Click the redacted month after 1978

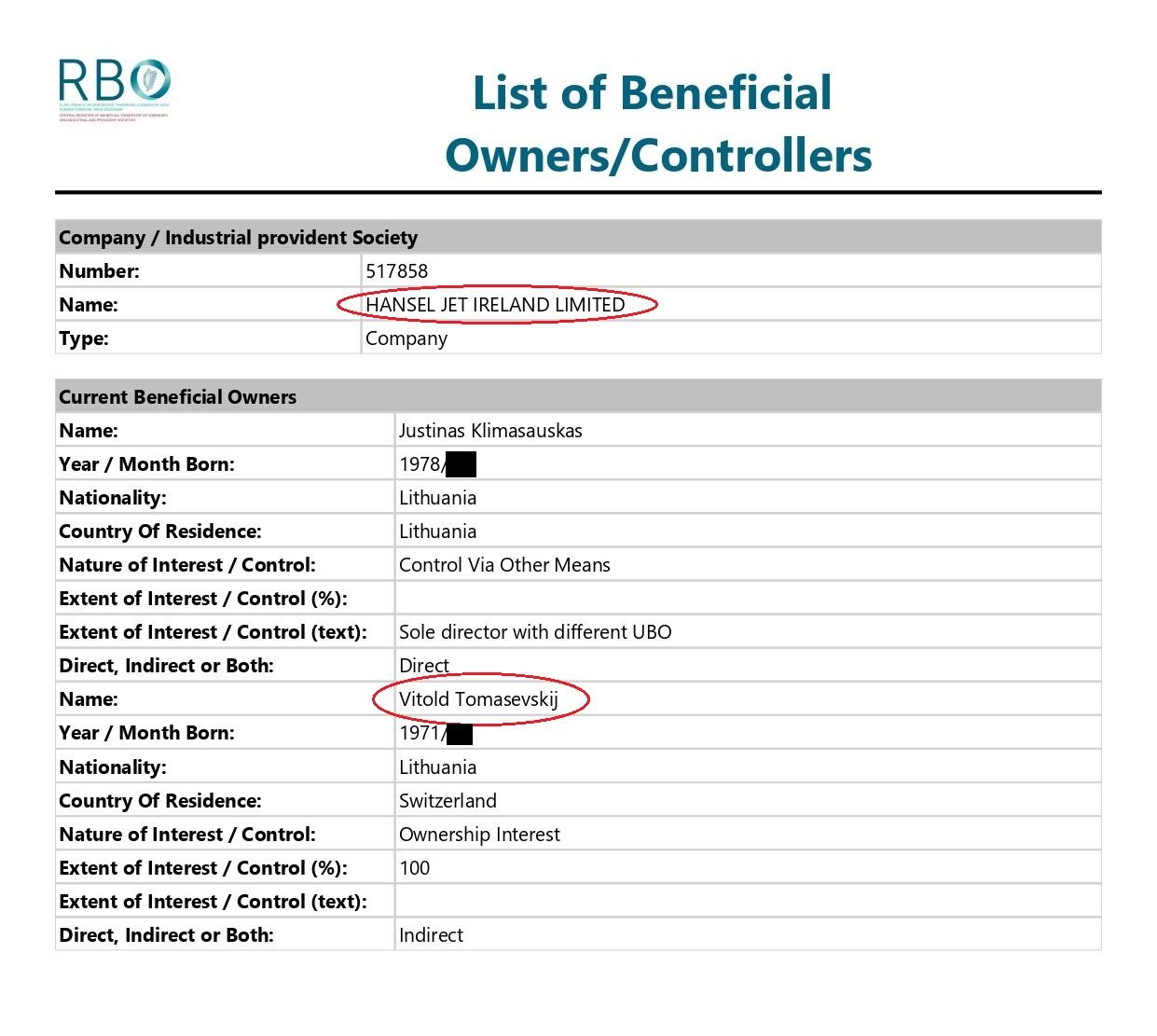[x=461, y=464]
